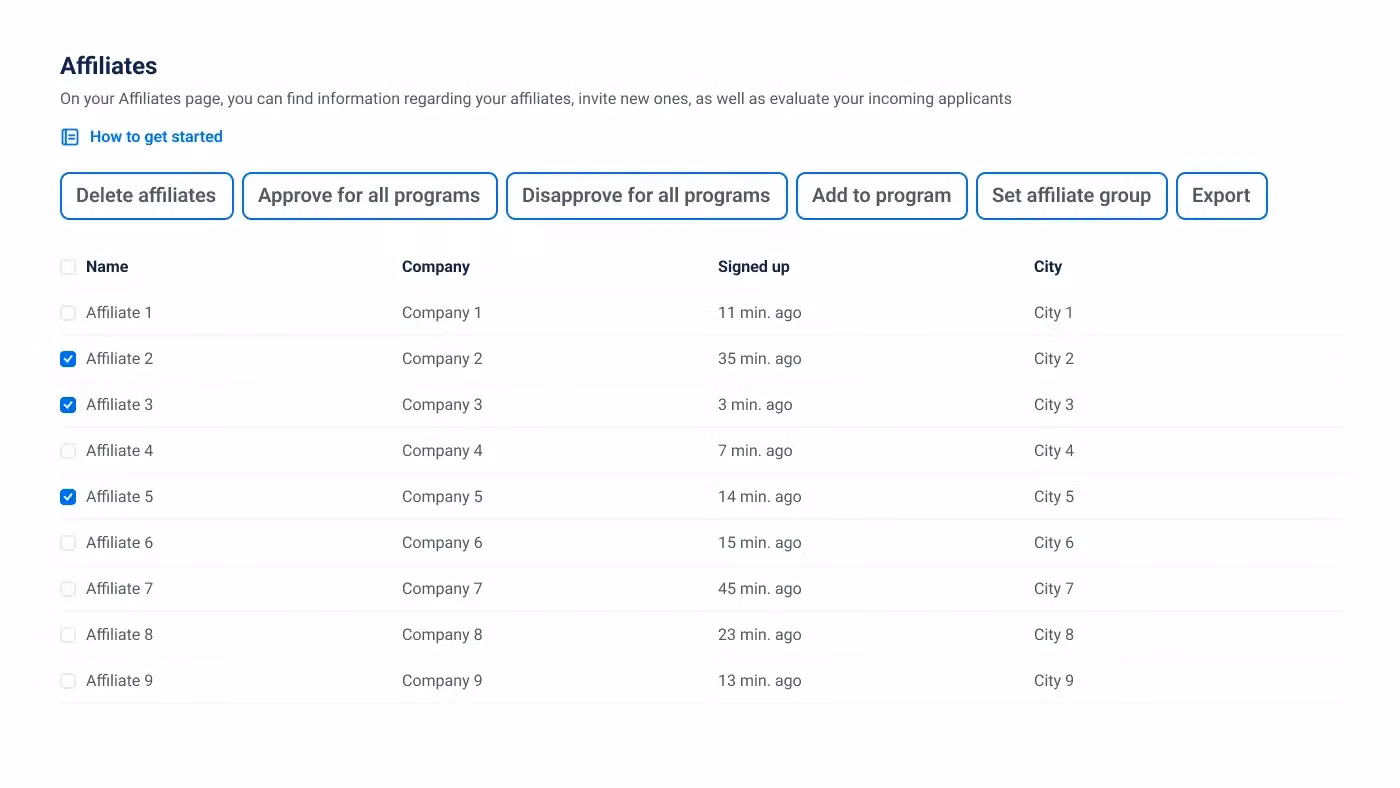Tick the Affiliate 6 checkbox

tap(68, 543)
